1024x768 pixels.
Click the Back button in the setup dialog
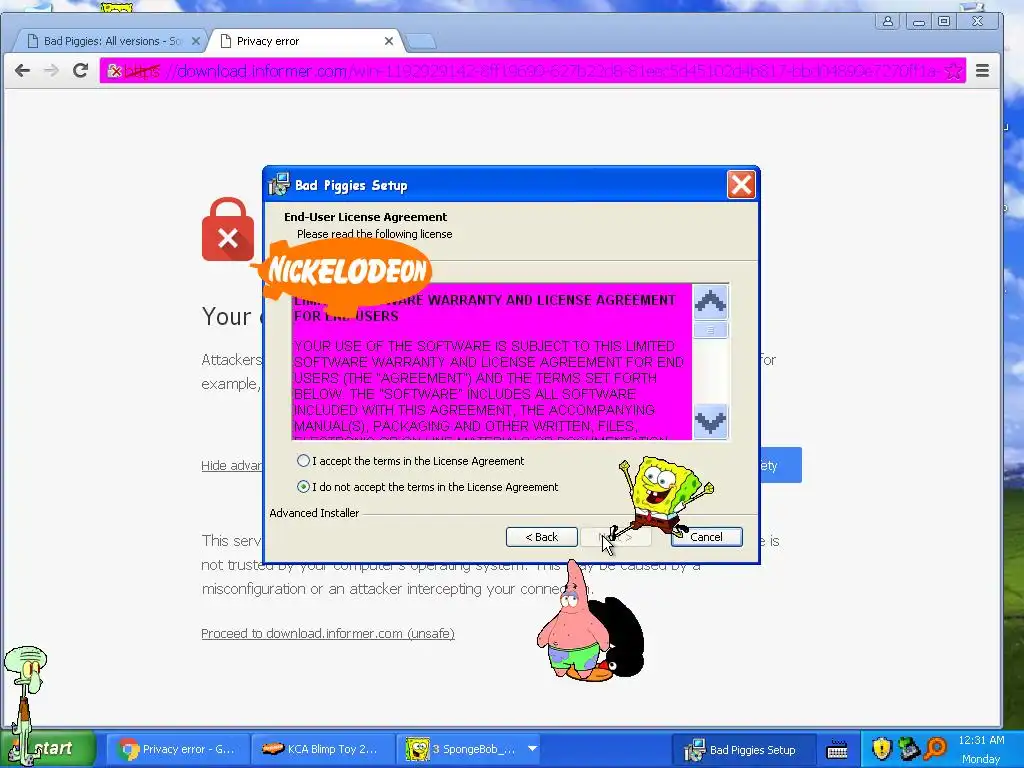point(541,537)
